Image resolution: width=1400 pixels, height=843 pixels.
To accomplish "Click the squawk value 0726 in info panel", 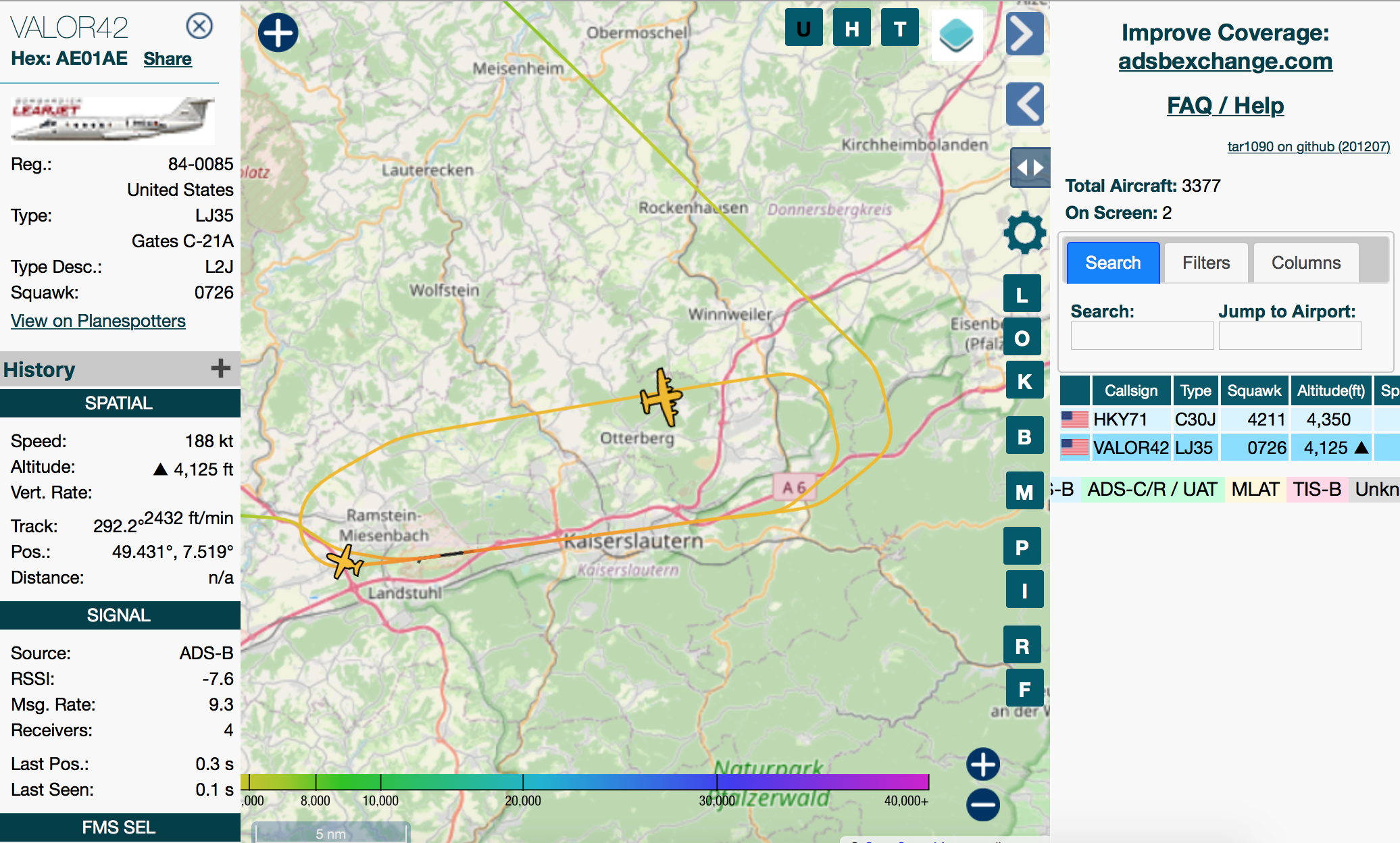I will (x=214, y=292).
